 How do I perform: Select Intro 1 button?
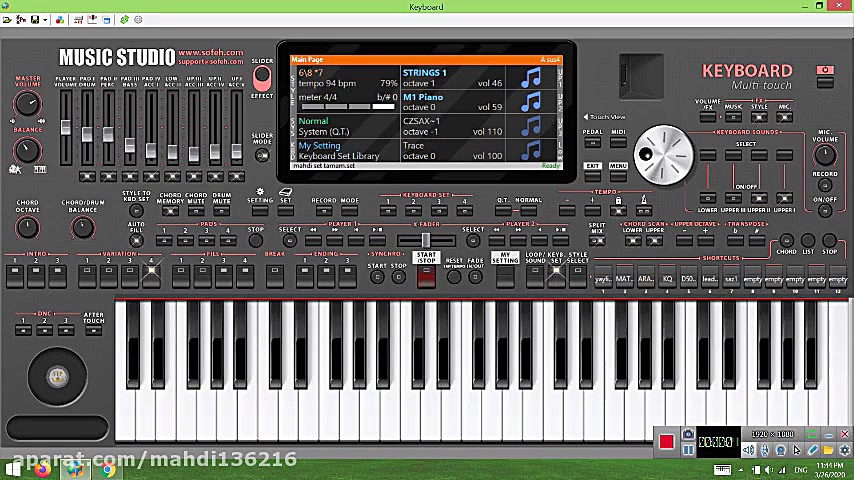click(15, 276)
